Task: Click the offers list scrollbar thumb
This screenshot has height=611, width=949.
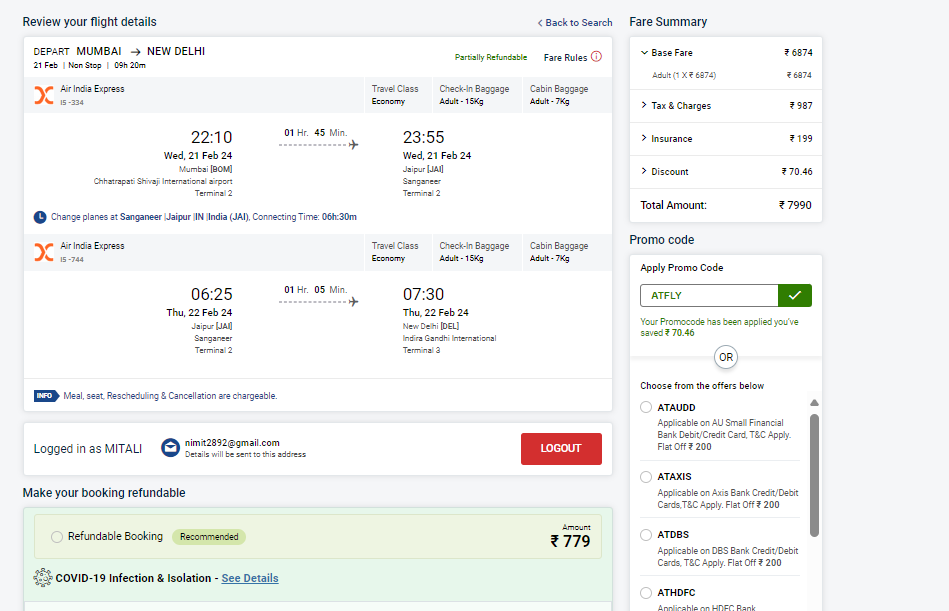Action: click(x=815, y=475)
